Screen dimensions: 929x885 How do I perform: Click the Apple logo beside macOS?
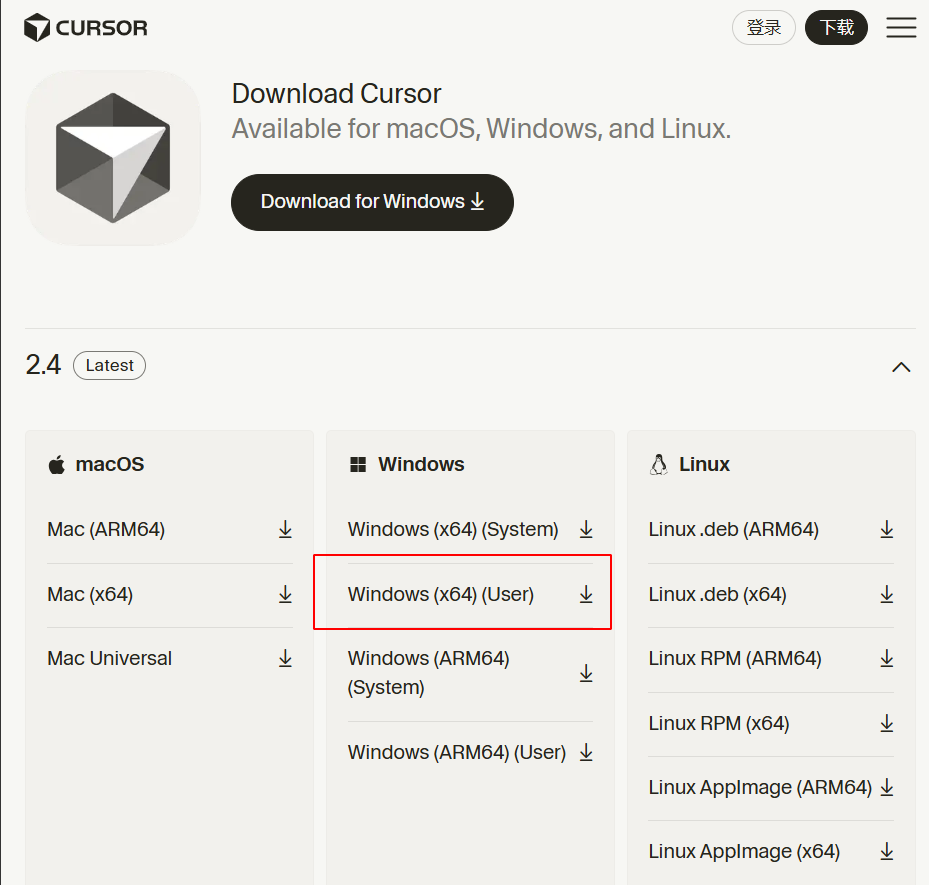(56, 464)
